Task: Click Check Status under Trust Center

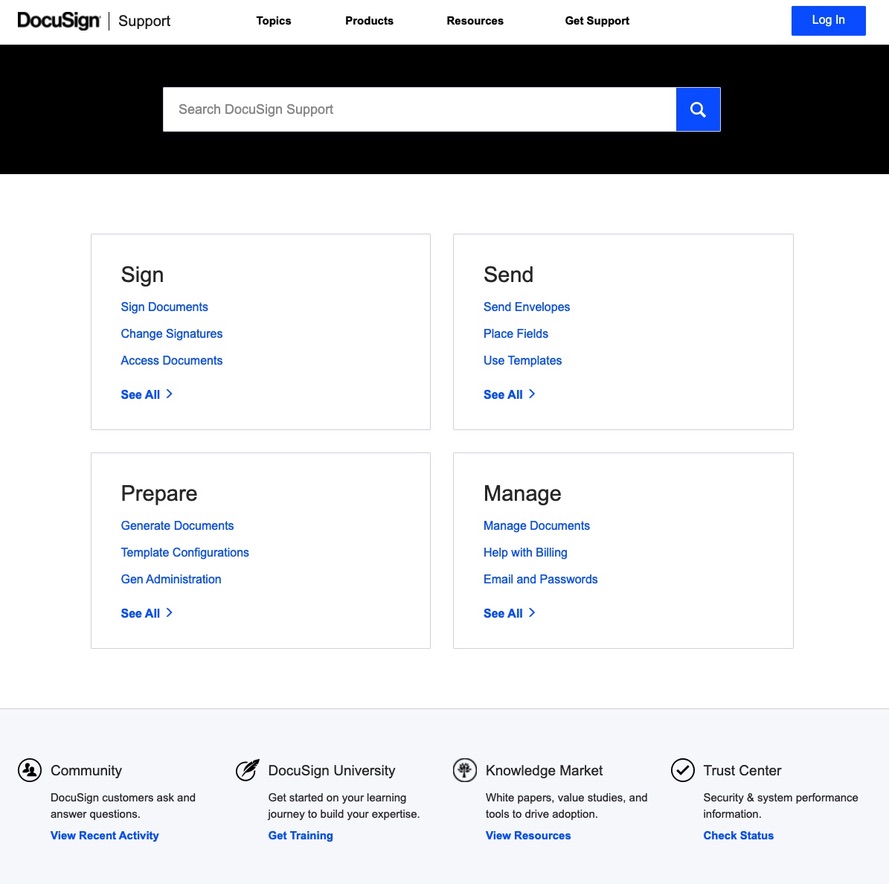Action: coord(739,835)
